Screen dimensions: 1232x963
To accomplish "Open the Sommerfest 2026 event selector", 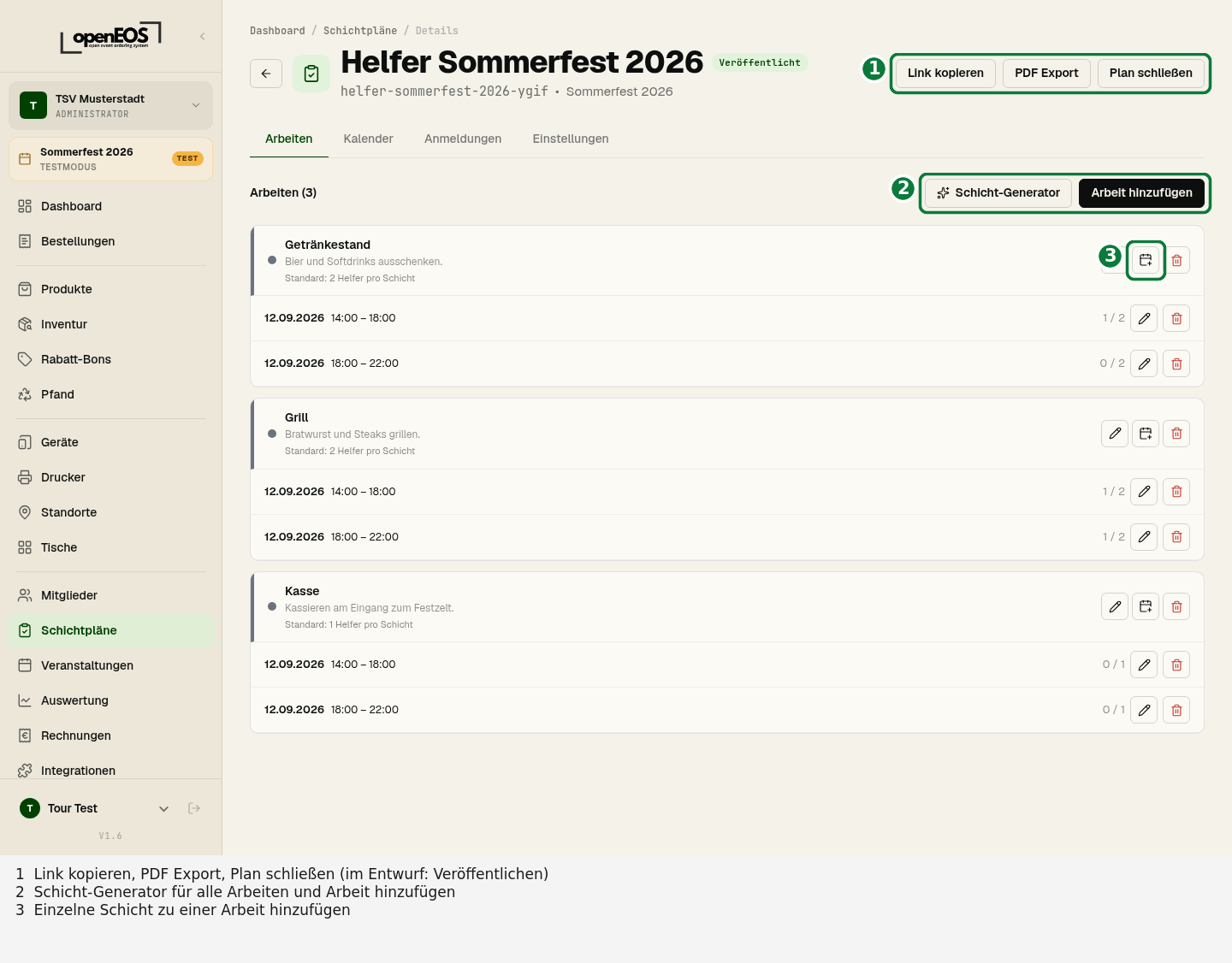I will [110, 159].
